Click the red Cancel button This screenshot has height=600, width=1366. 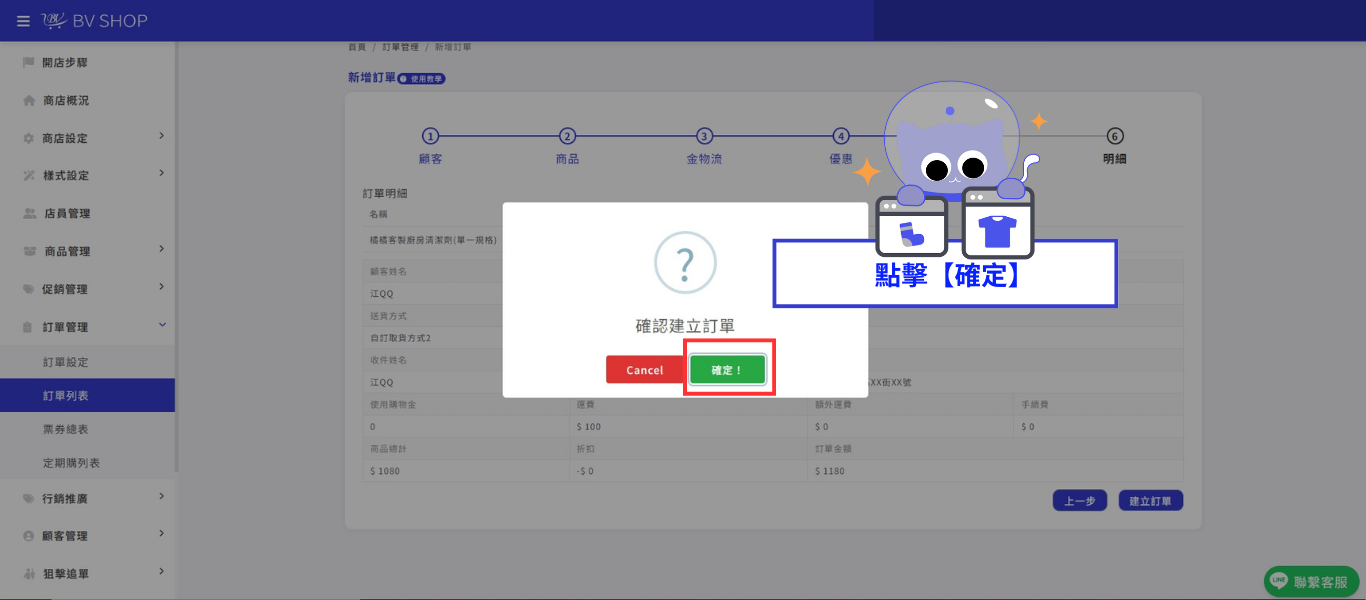645,370
